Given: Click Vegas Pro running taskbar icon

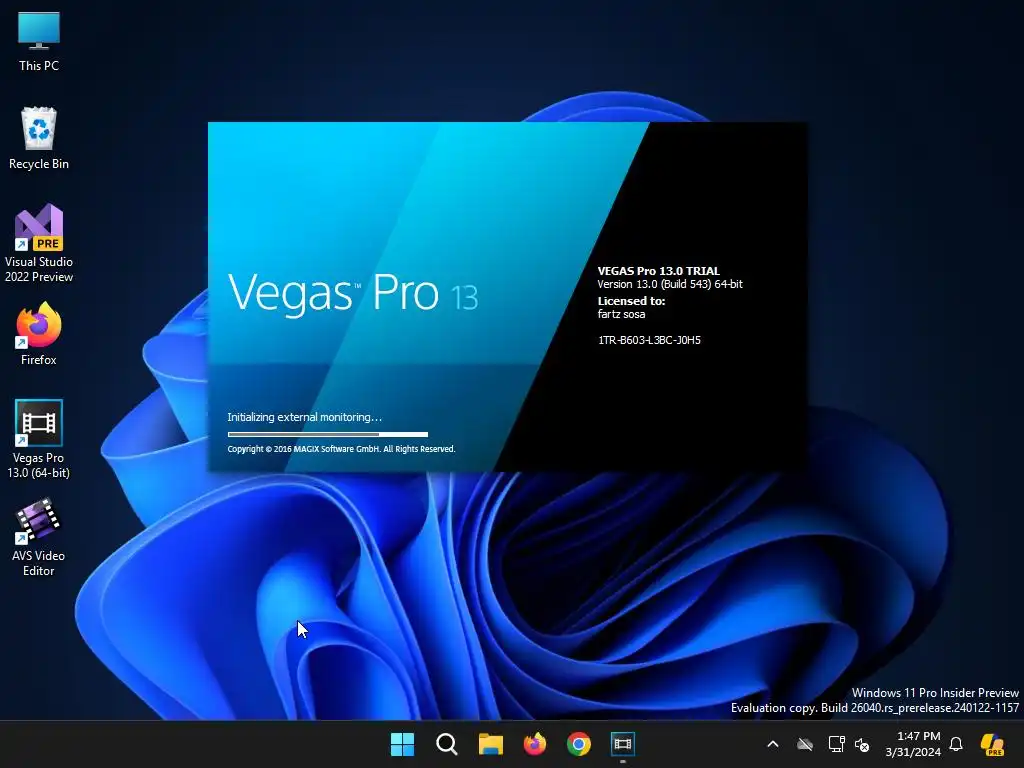Looking at the screenshot, I should point(623,744).
